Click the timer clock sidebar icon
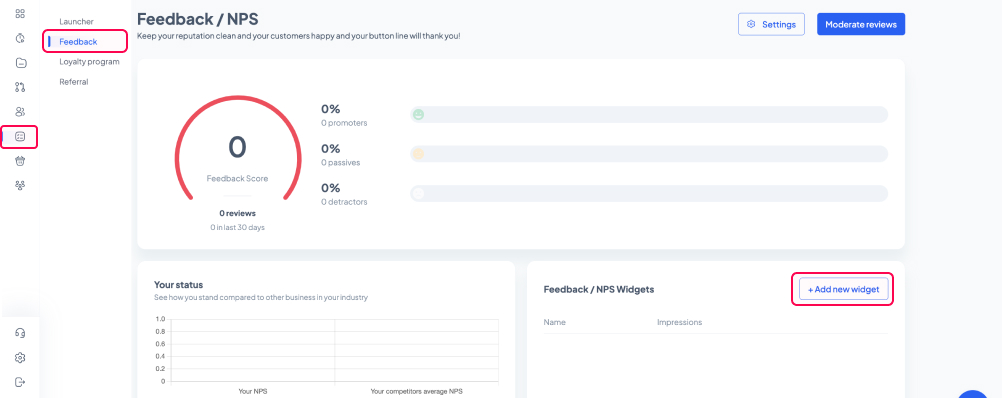This screenshot has width=1002, height=398. pos(20,38)
